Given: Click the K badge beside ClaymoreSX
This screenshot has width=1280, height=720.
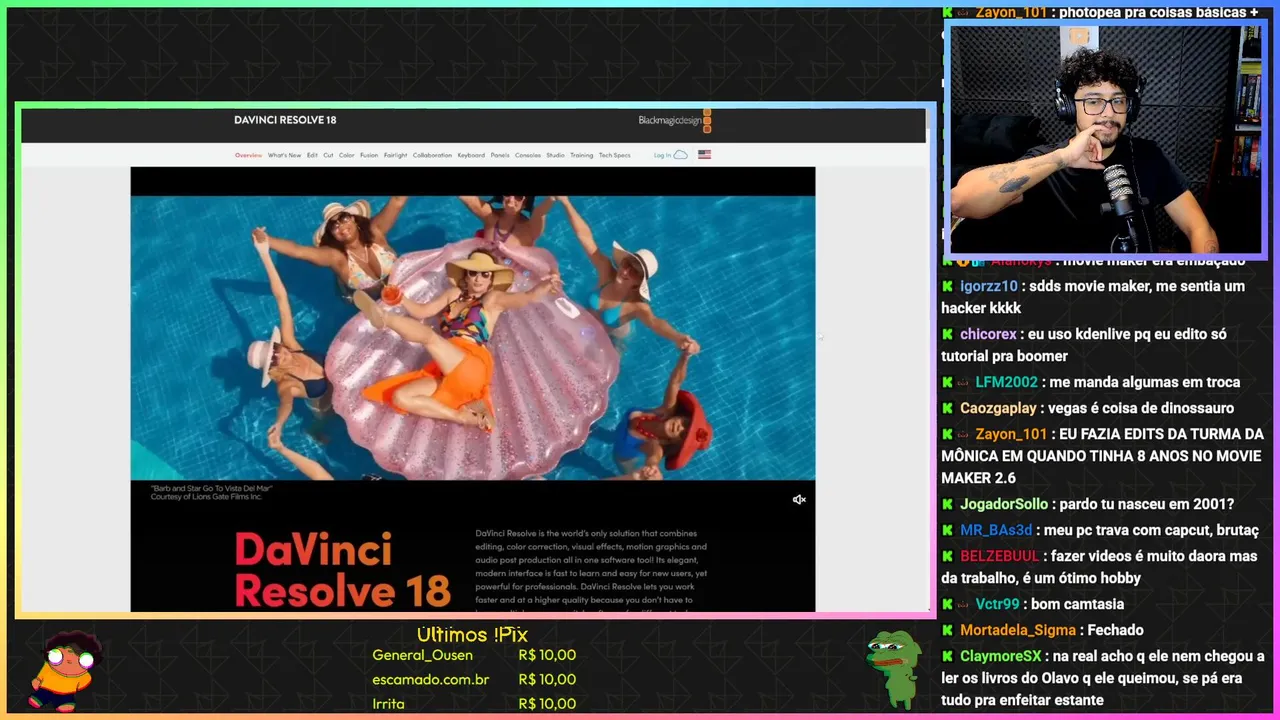Looking at the screenshot, I should [947, 656].
